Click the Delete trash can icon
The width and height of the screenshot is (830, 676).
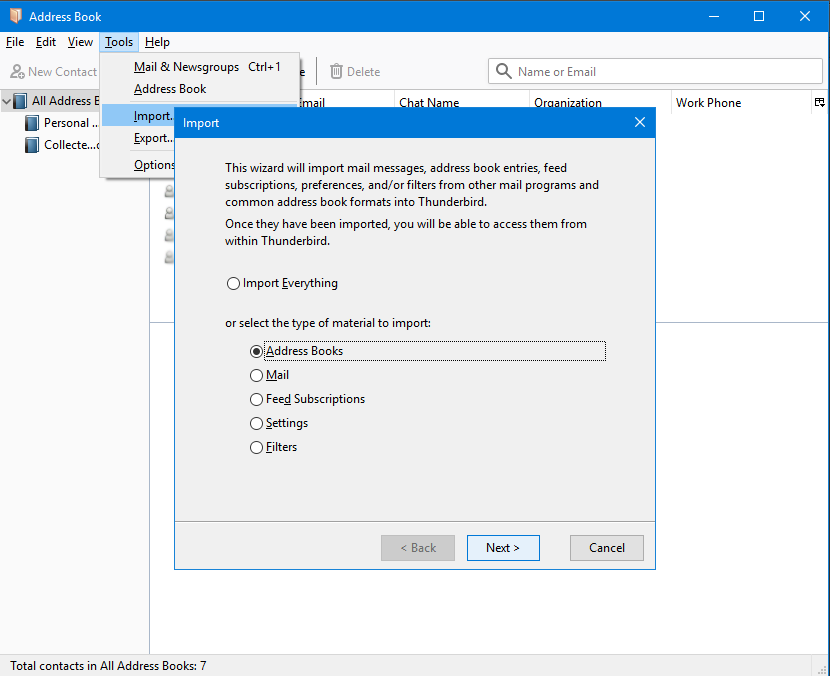tap(336, 71)
